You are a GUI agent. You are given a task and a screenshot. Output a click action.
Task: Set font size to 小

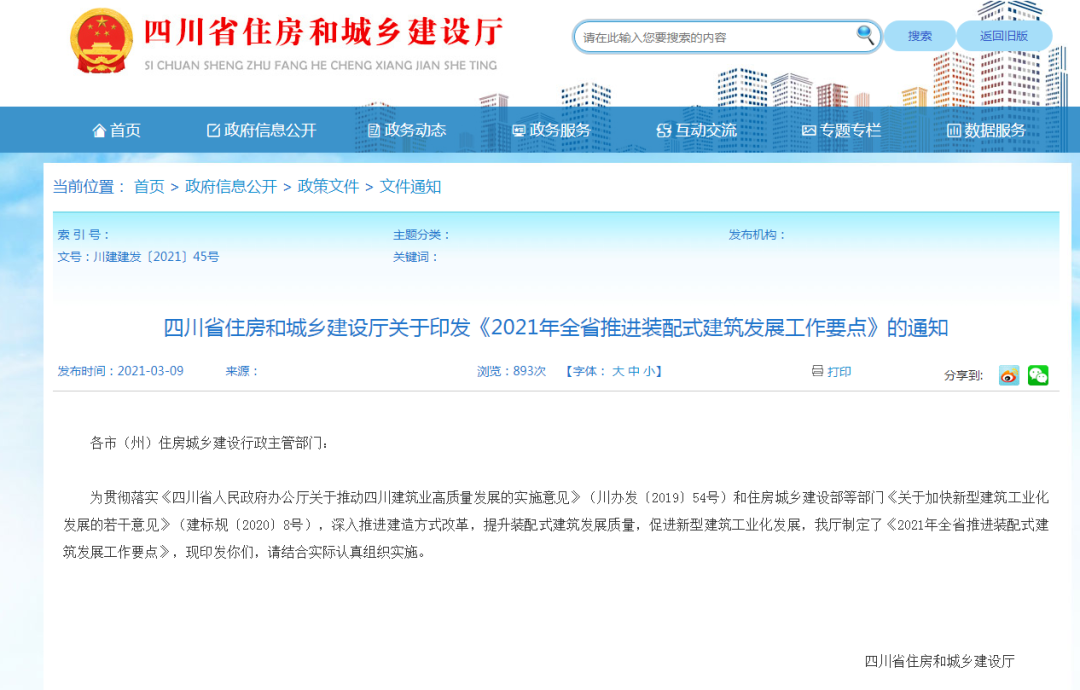[x=649, y=371]
